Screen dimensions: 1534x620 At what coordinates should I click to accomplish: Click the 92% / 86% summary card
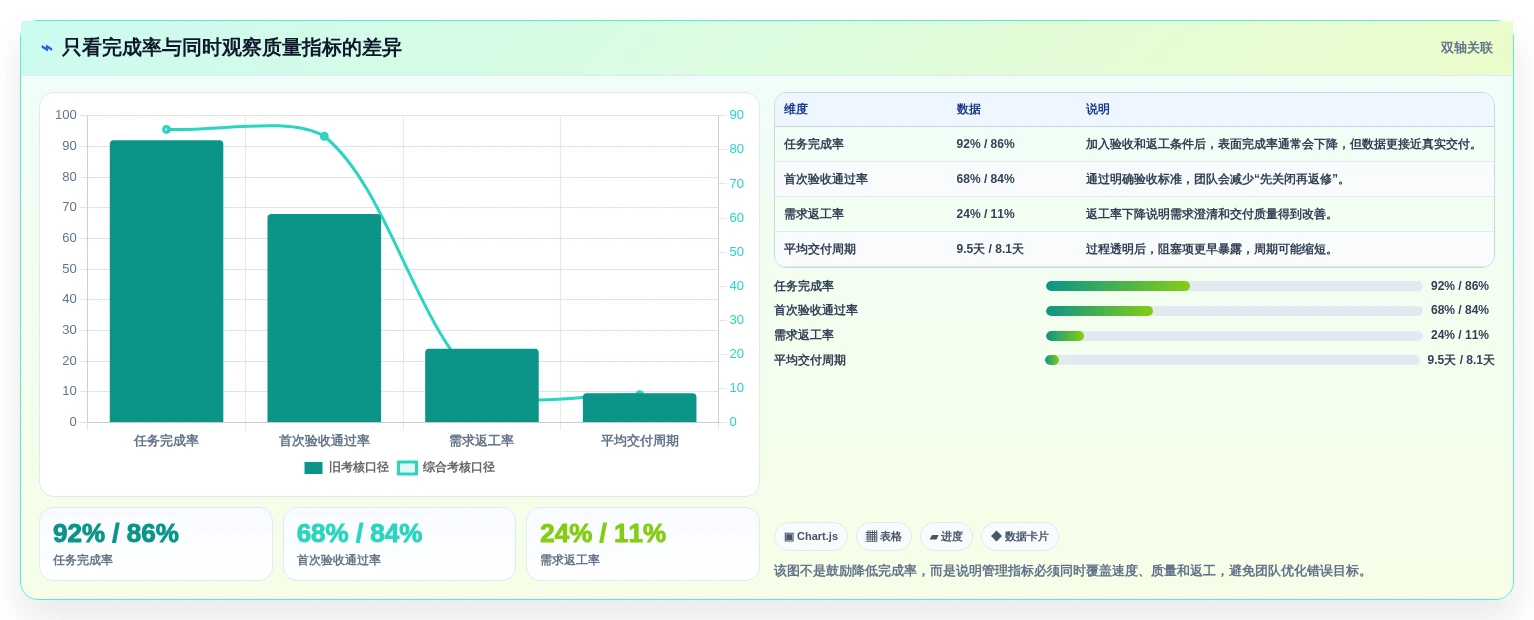pos(156,544)
